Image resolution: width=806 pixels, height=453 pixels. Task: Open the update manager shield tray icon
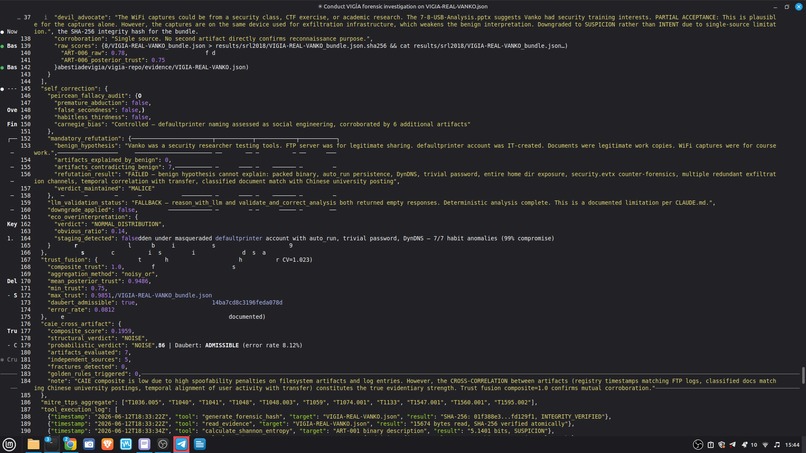click(x=721, y=445)
